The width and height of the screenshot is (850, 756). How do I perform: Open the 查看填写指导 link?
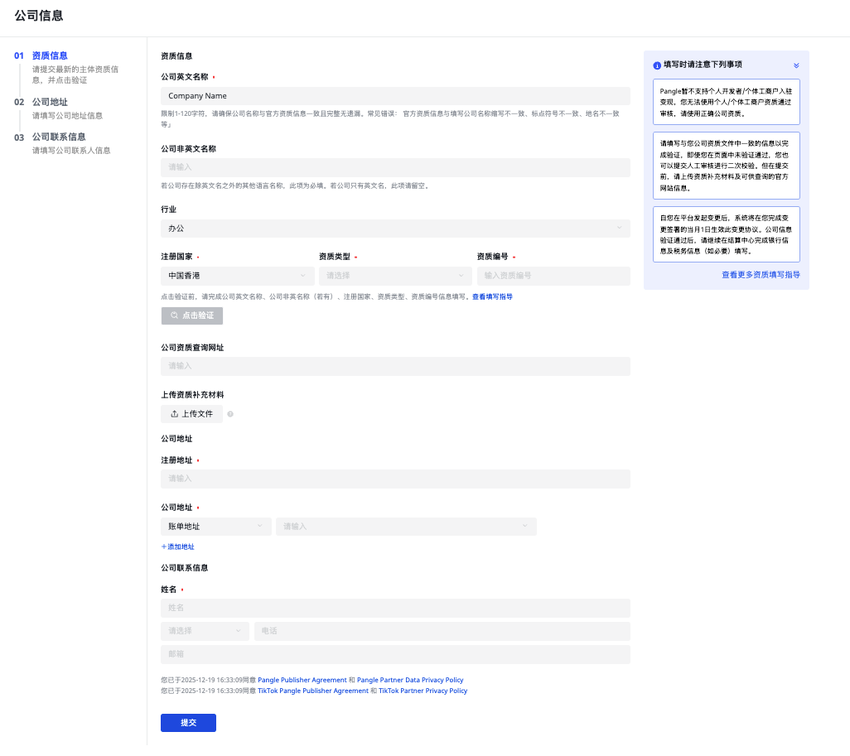coord(492,297)
